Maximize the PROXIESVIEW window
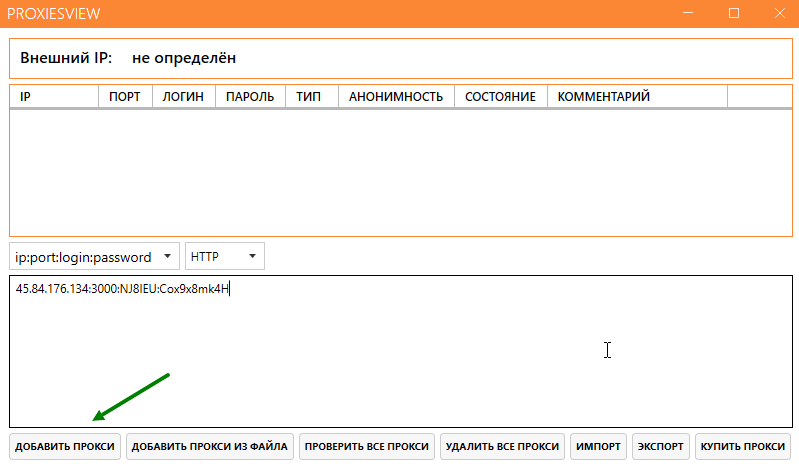Viewport: 799px width, 464px height. (x=734, y=13)
